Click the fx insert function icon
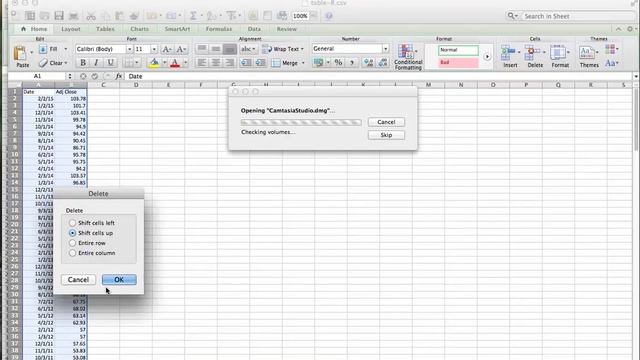640x360 pixels. click(x=119, y=76)
